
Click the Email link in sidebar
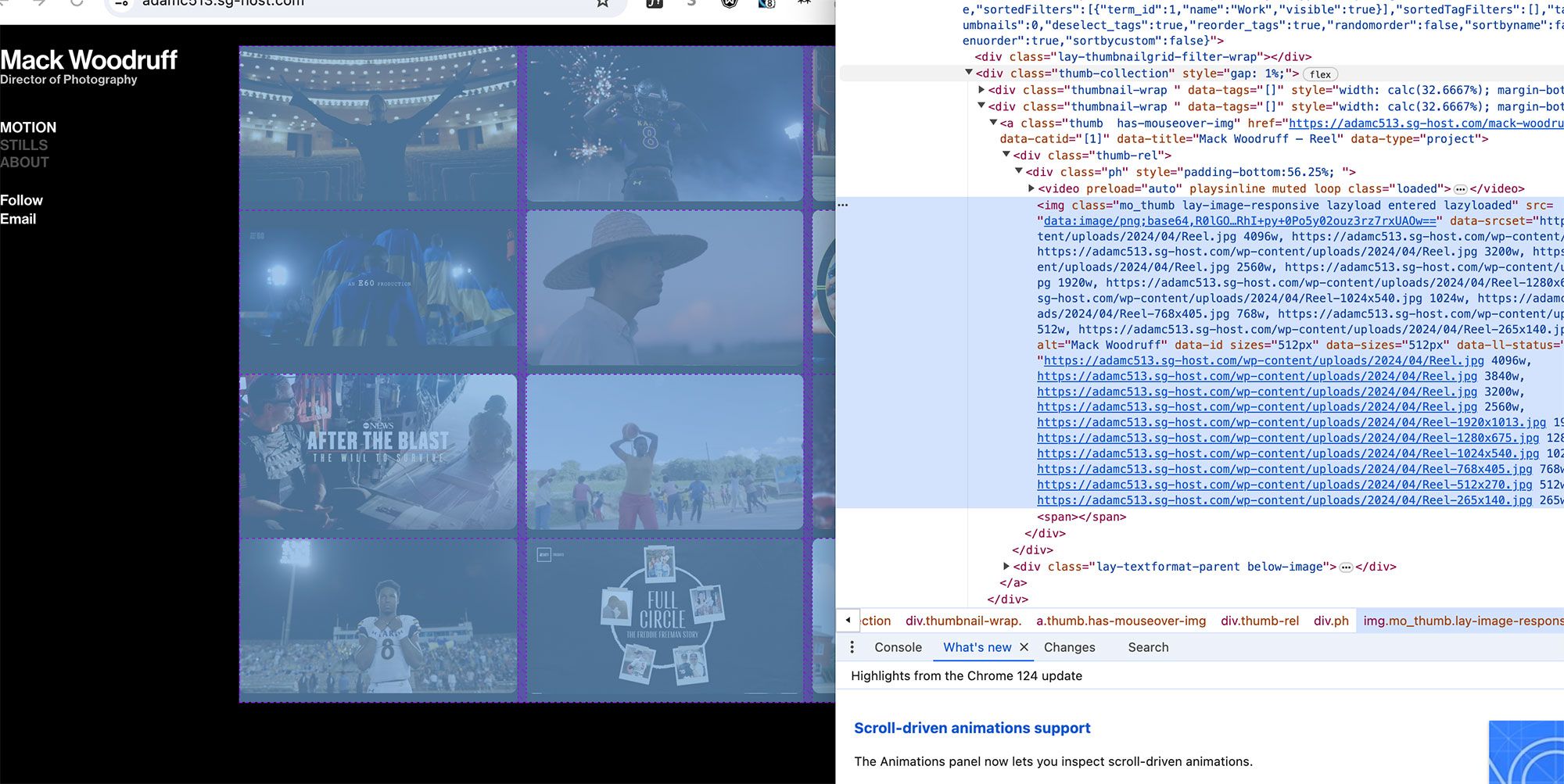coord(18,220)
